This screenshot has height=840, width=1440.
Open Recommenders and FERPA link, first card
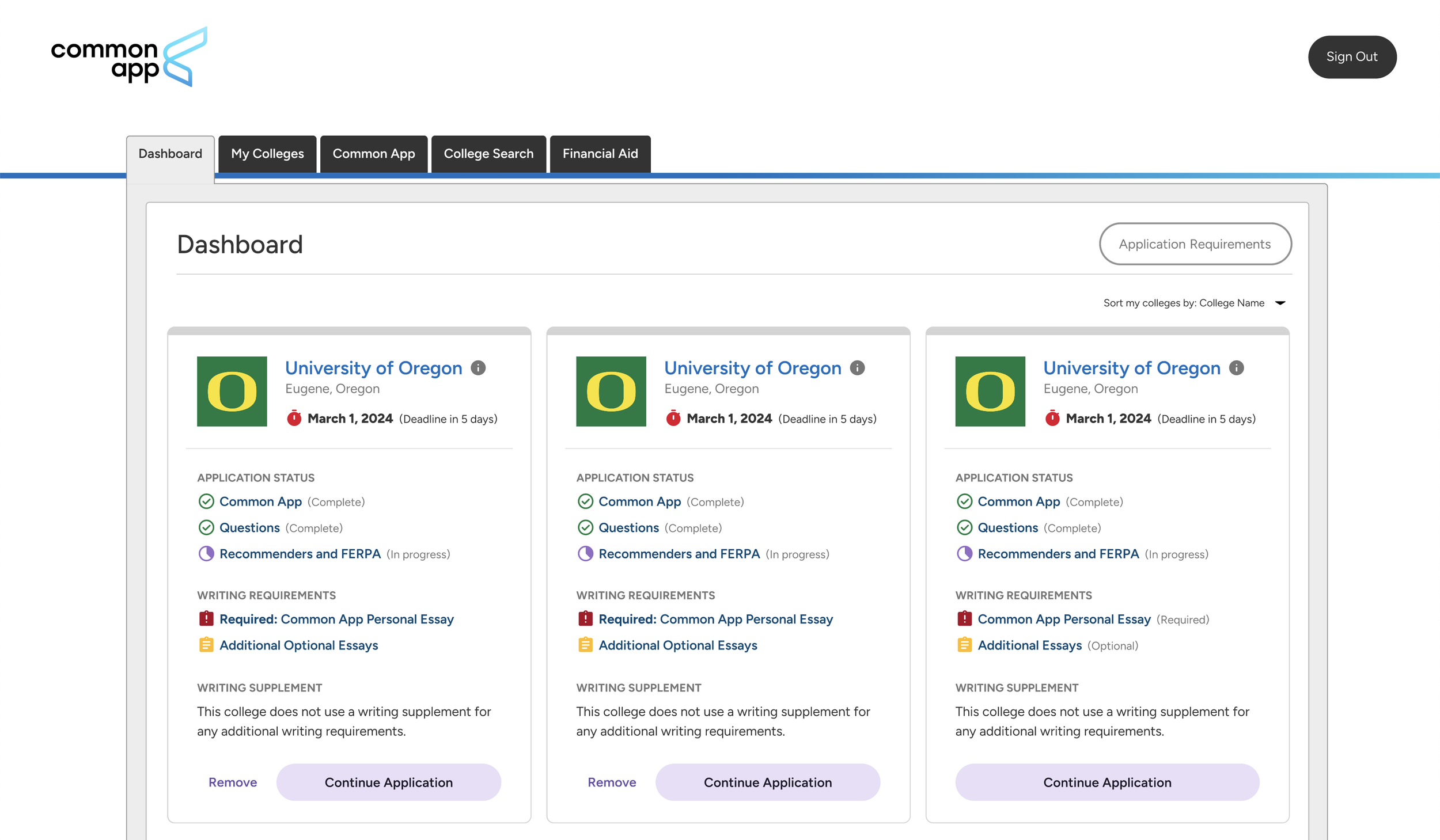(300, 554)
